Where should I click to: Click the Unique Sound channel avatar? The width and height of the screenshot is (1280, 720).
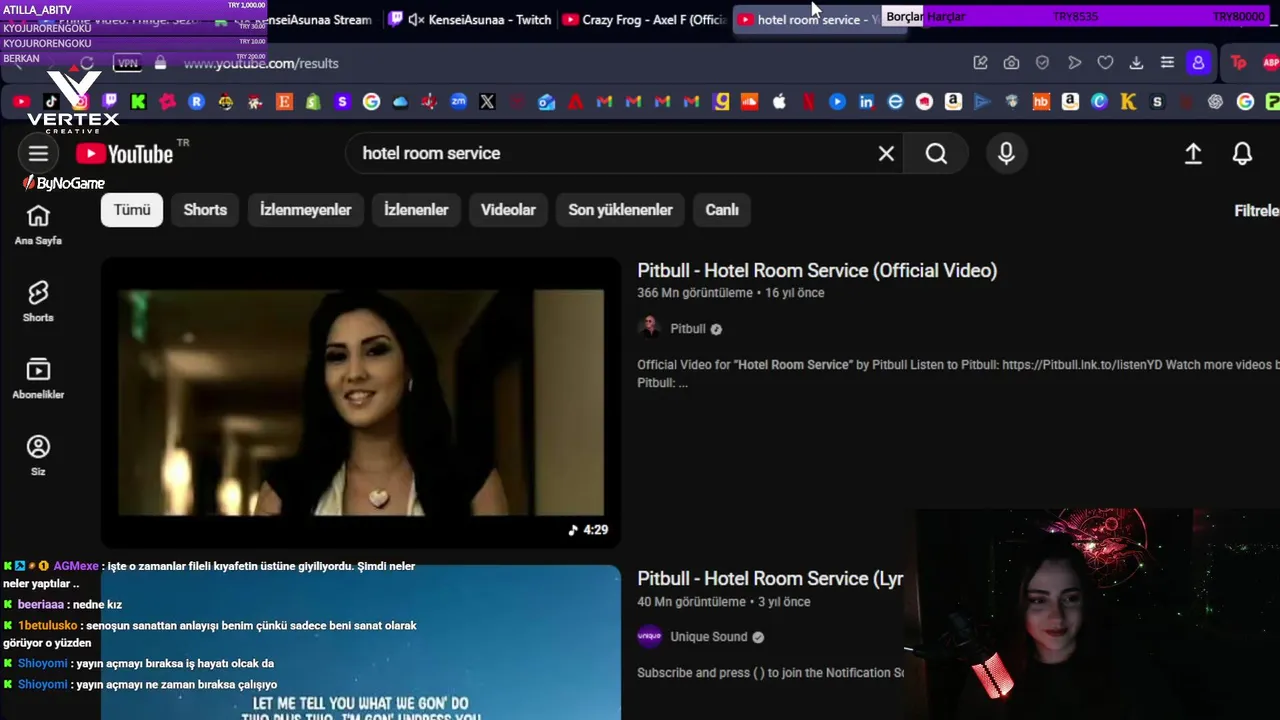coord(649,637)
